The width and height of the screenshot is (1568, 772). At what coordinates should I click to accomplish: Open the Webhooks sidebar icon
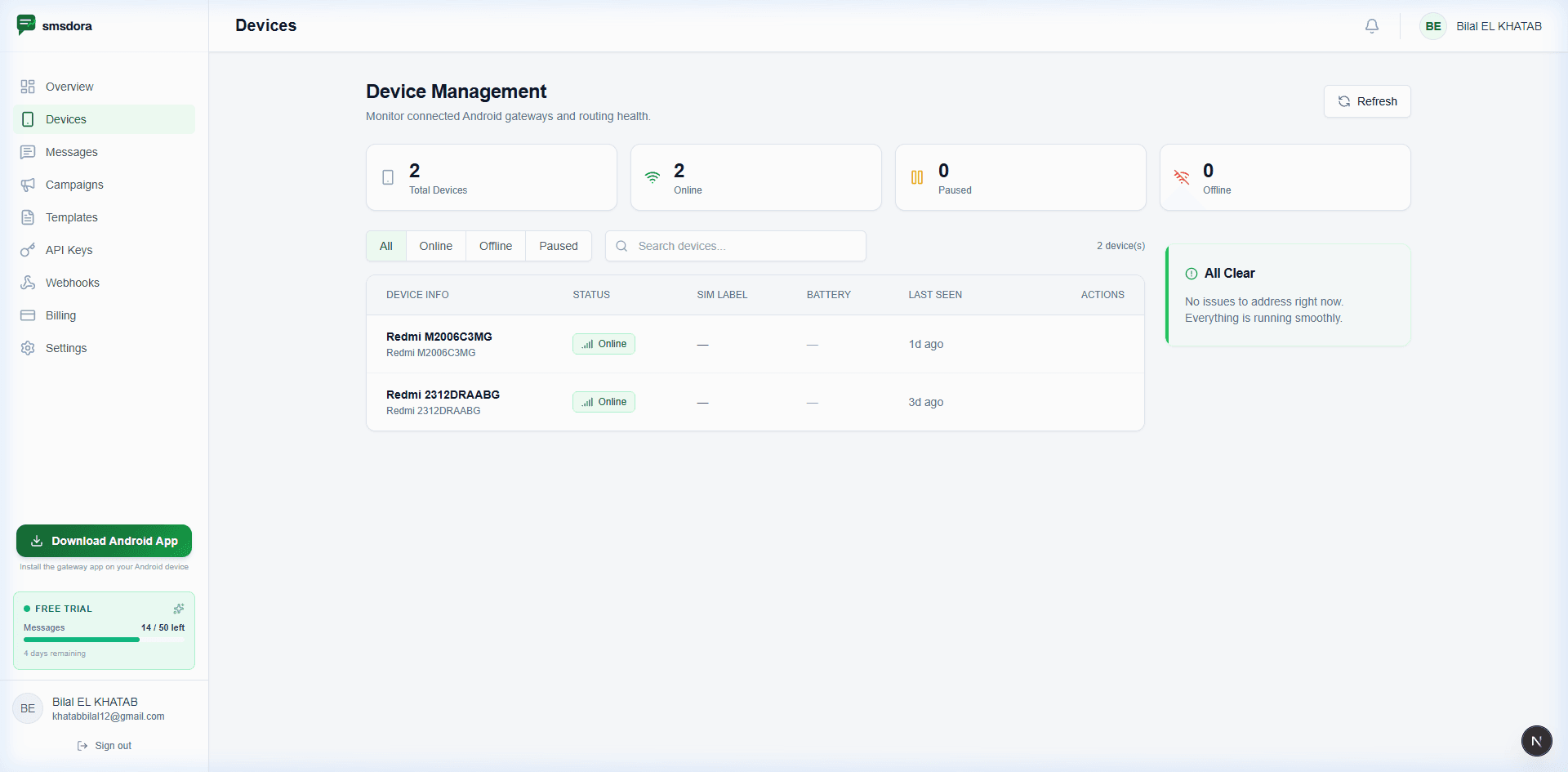coord(28,283)
